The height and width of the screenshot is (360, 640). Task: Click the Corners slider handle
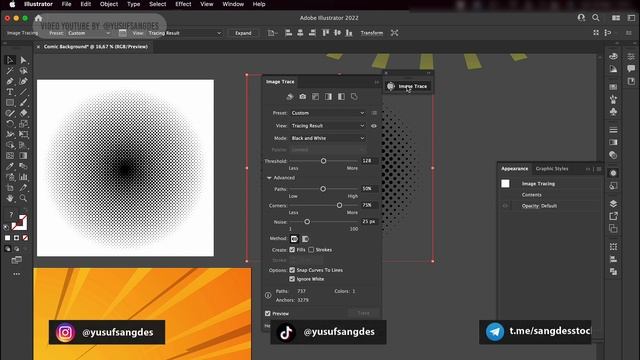tap(339, 205)
